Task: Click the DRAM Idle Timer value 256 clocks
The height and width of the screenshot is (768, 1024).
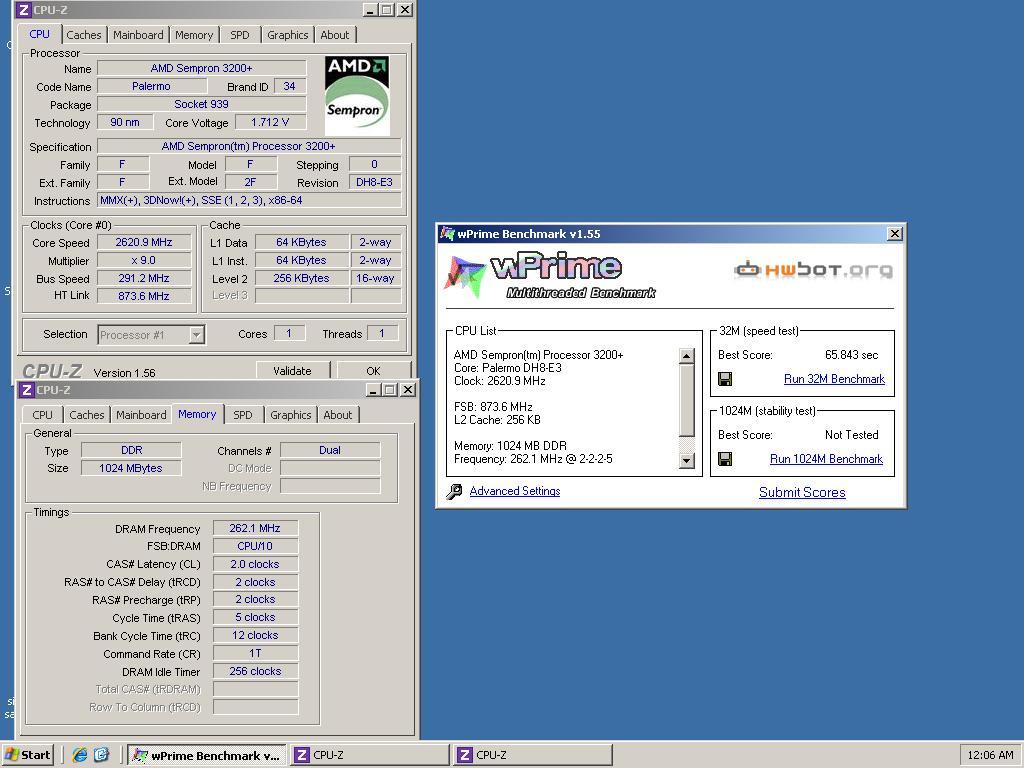Action: [x=255, y=671]
